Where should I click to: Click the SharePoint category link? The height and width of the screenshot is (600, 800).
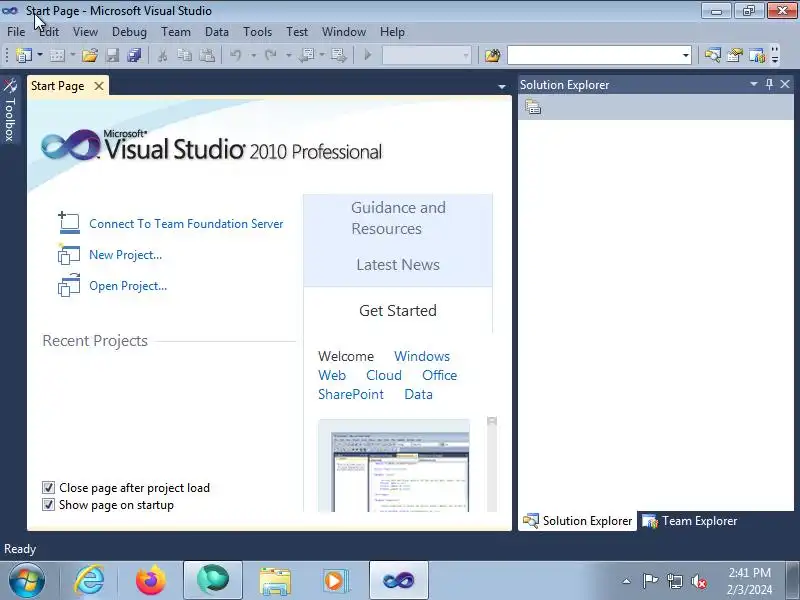tap(351, 394)
